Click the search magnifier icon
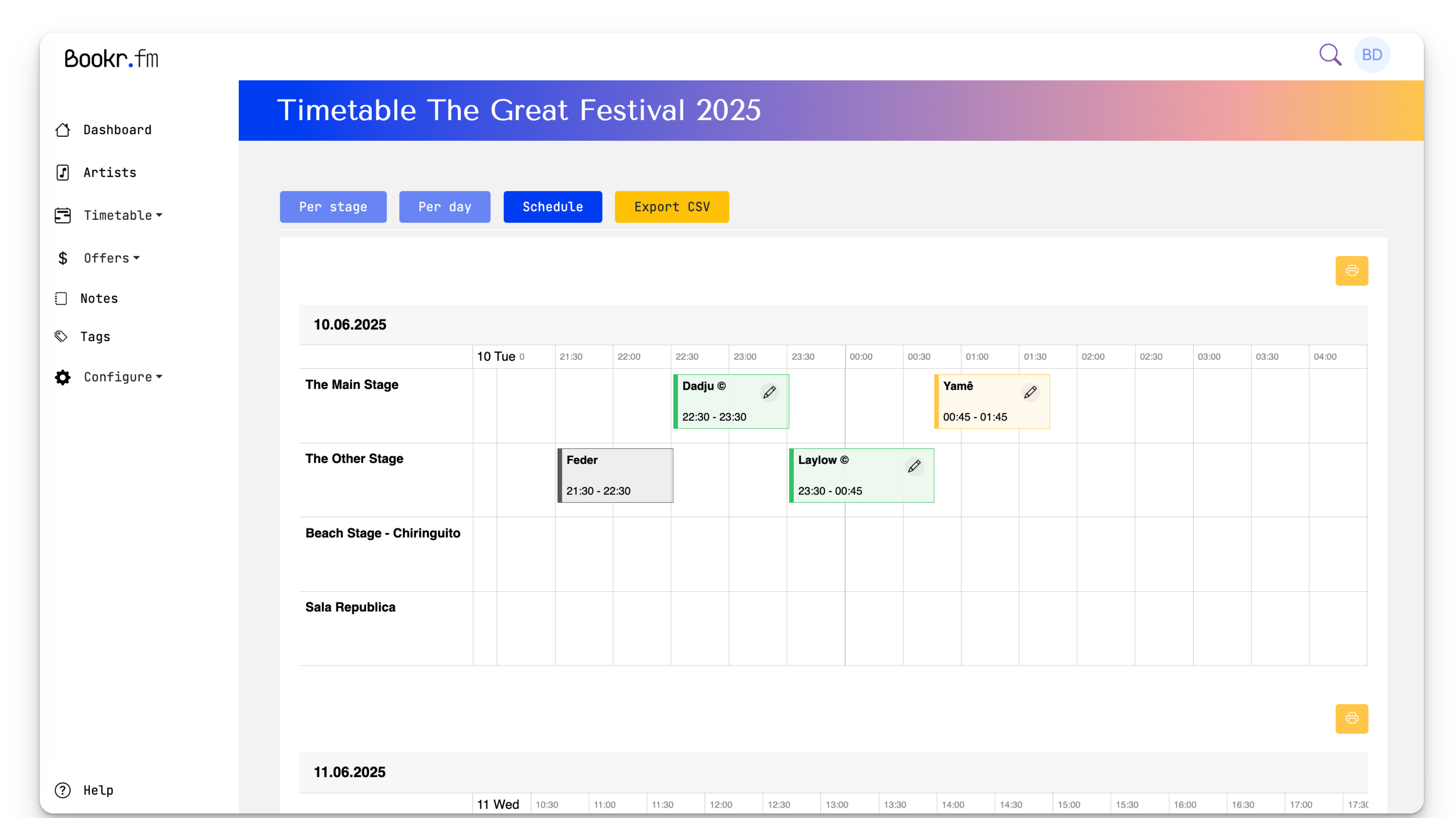 pos(1329,55)
